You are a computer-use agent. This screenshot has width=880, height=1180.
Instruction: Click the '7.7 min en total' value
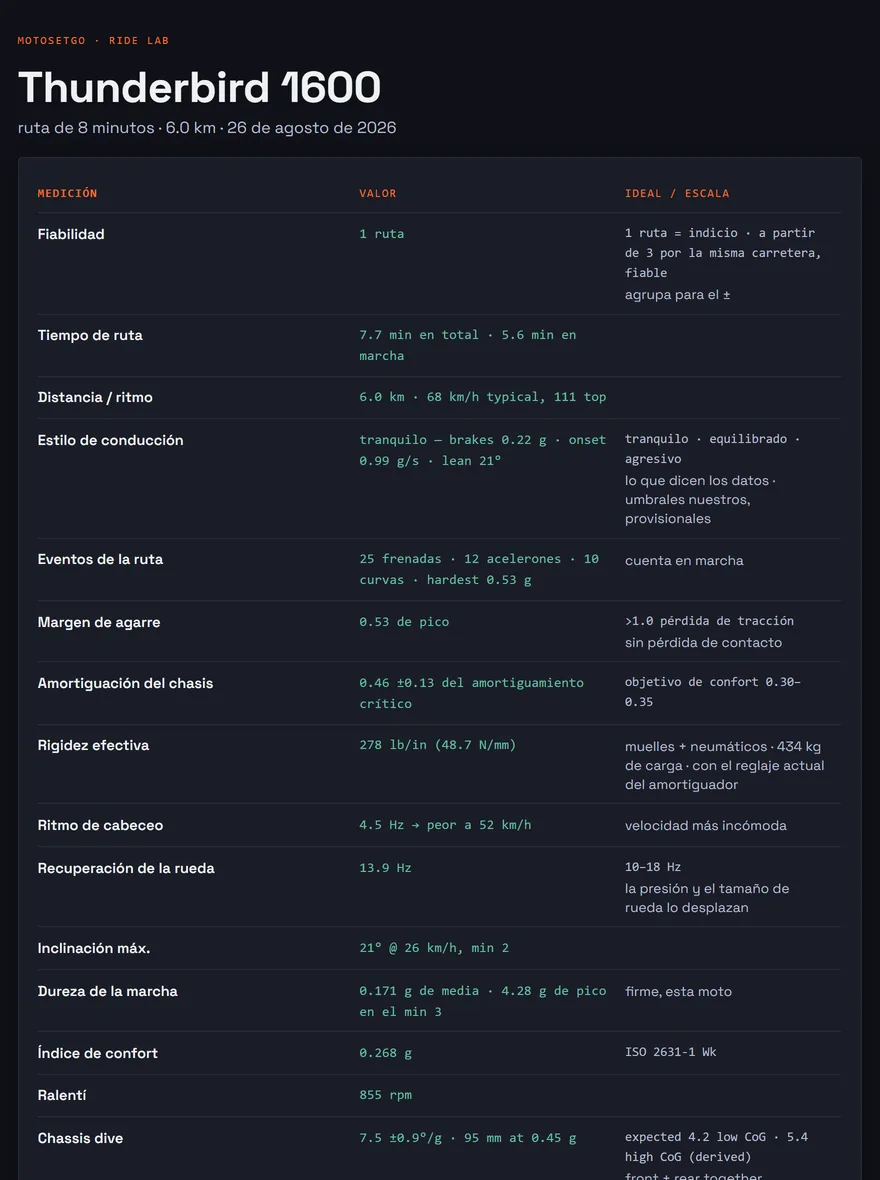coord(467,345)
